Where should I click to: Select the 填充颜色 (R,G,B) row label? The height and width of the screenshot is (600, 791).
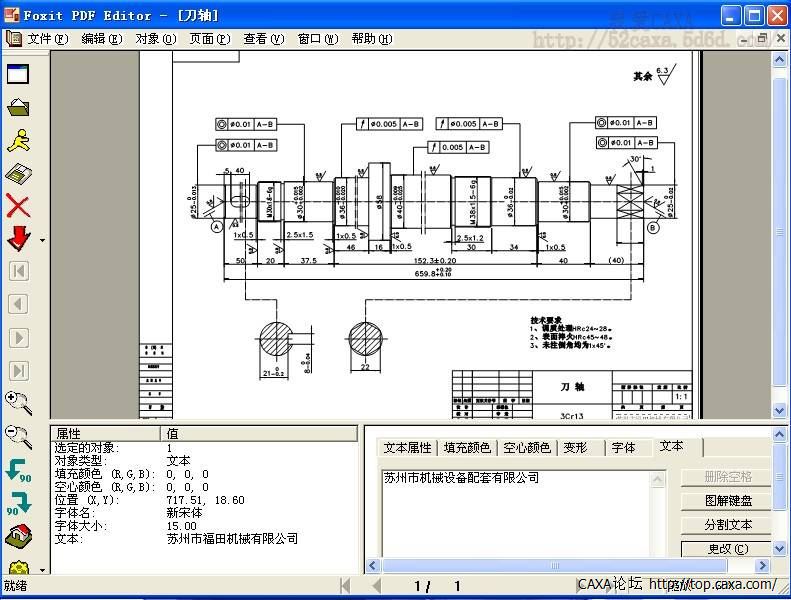(104, 474)
